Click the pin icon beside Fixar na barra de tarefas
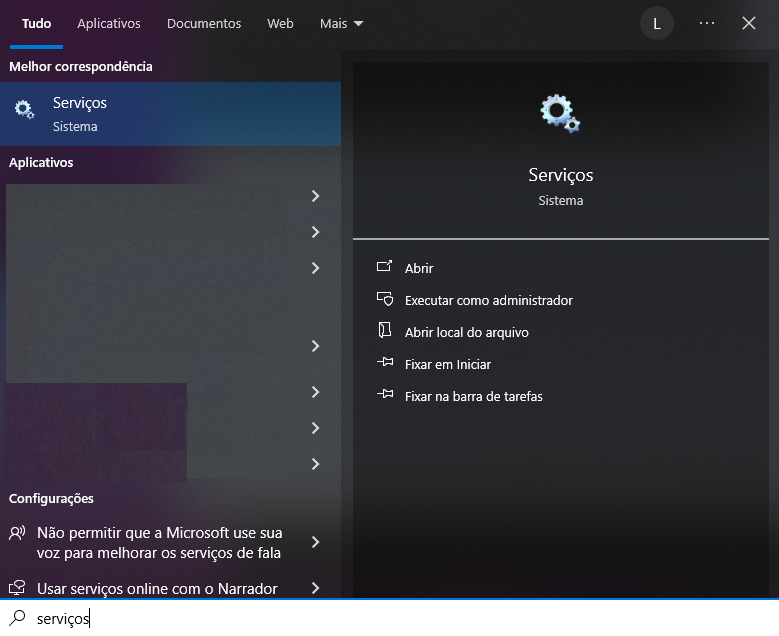The height and width of the screenshot is (636, 779). 385,394
